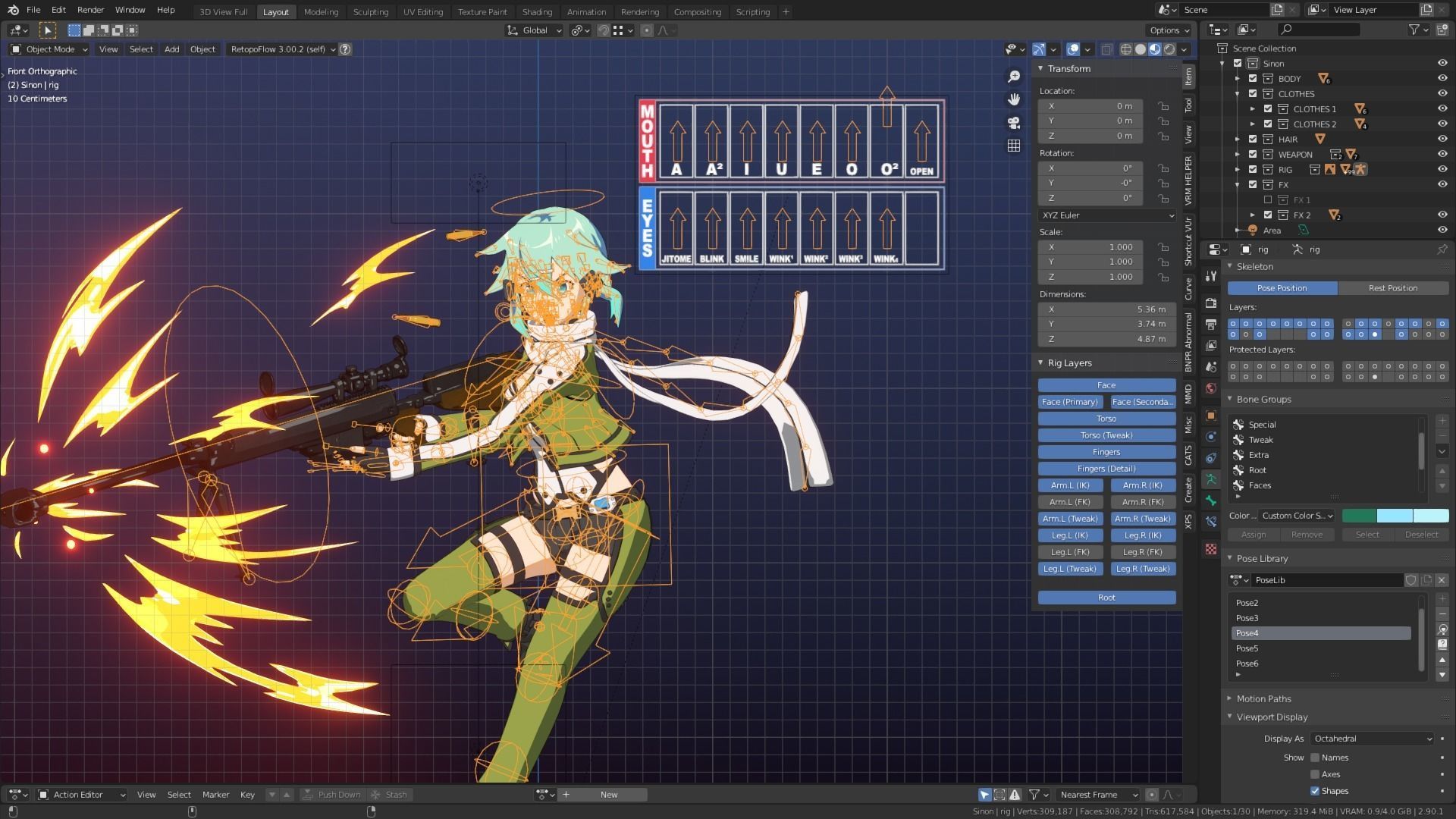Expand the Motion Paths panel

point(1263,699)
